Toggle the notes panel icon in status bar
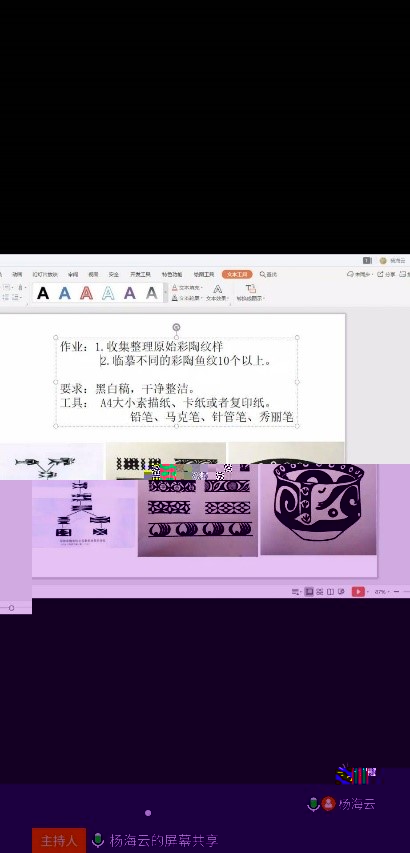This screenshot has width=410, height=853. [295, 591]
